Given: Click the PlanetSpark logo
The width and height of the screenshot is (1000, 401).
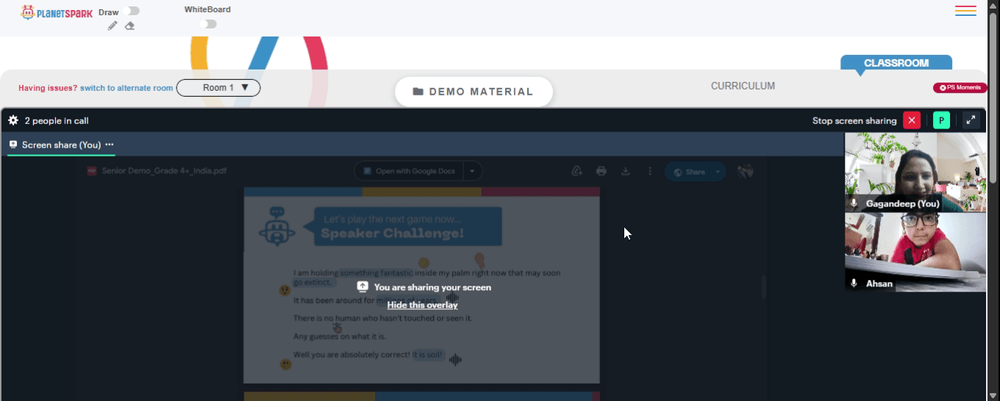Looking at the screenshot, I should coord(56,12).
